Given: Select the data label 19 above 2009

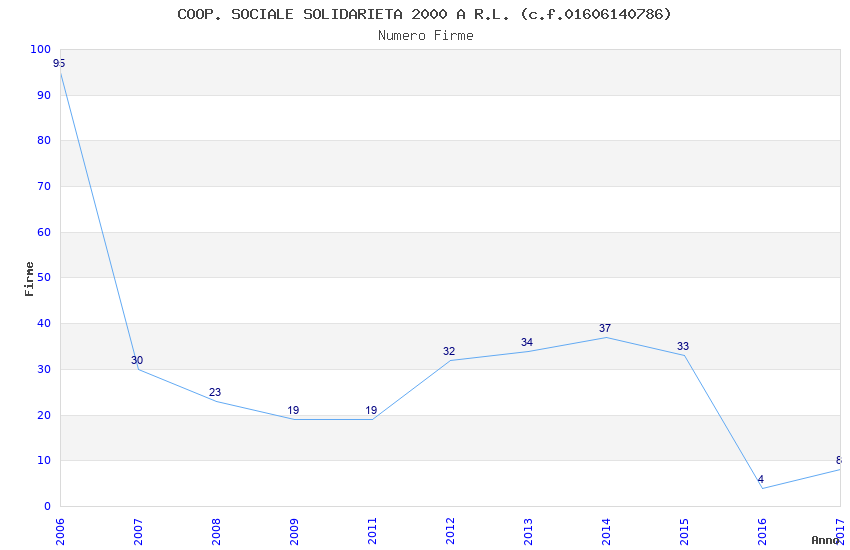Looking at the screenshot, I should click(293, 410).
